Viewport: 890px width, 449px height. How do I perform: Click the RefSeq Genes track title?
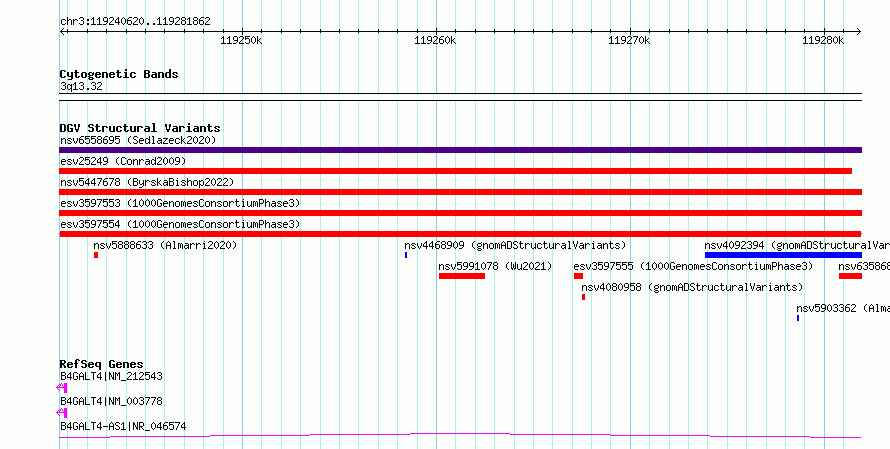[x=102, y=364]
